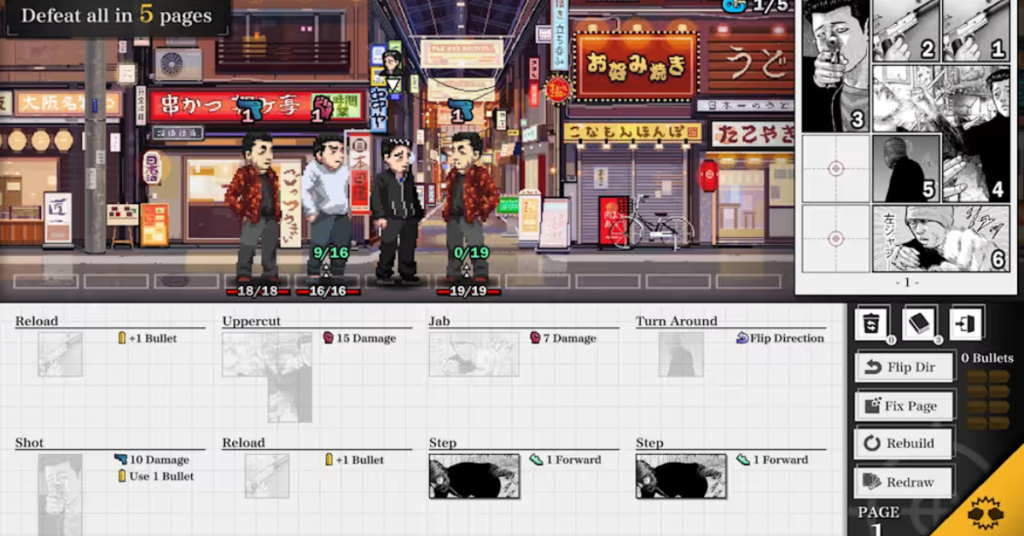Pick the Step card panel below Turn Around
The width and height of the screenshot is (1024, 536).
click(x=681, y=476)
